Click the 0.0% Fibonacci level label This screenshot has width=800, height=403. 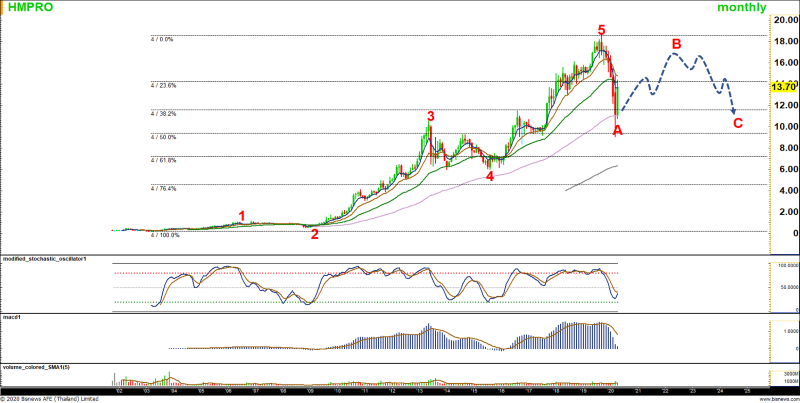[x=162, y=39]
